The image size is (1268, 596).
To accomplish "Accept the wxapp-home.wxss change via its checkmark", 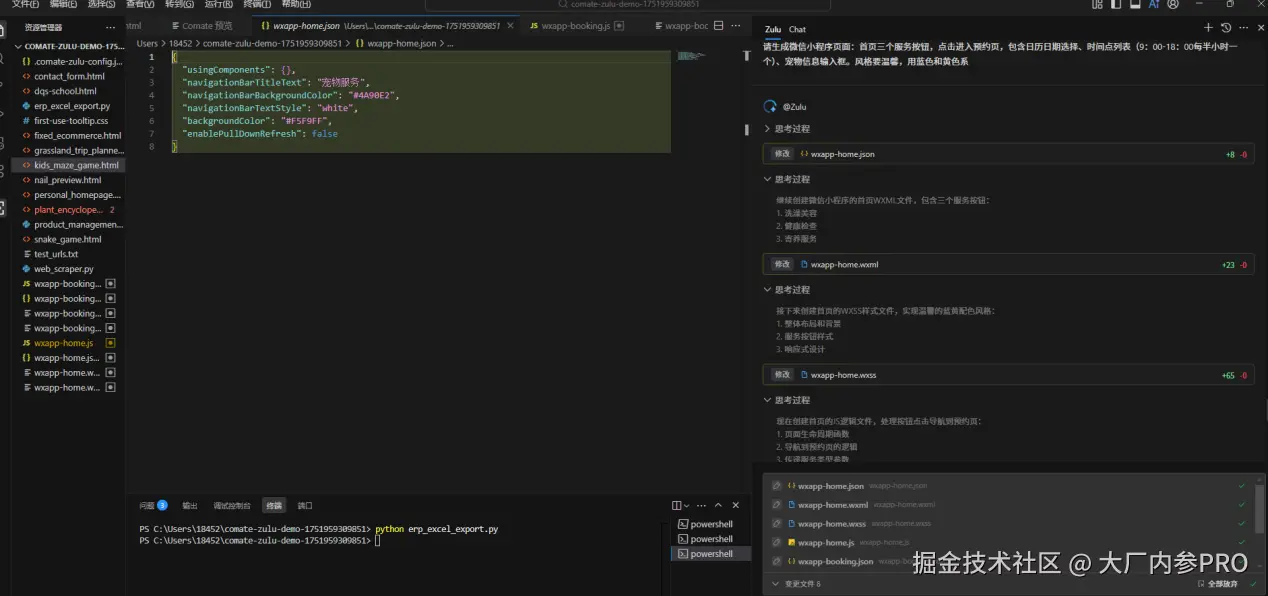I will (x=1240, y=523).
